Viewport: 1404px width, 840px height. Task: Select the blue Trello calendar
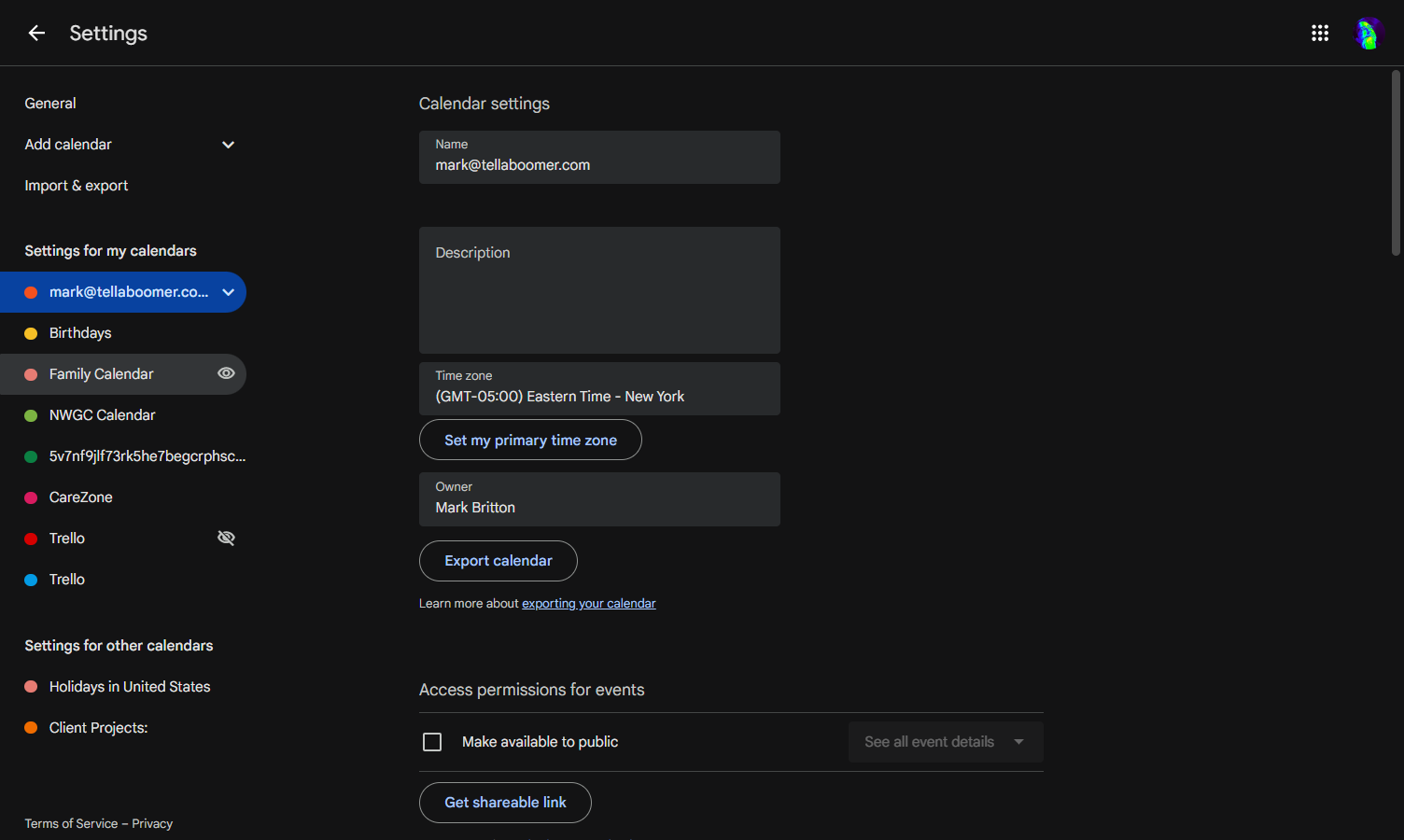67,580
